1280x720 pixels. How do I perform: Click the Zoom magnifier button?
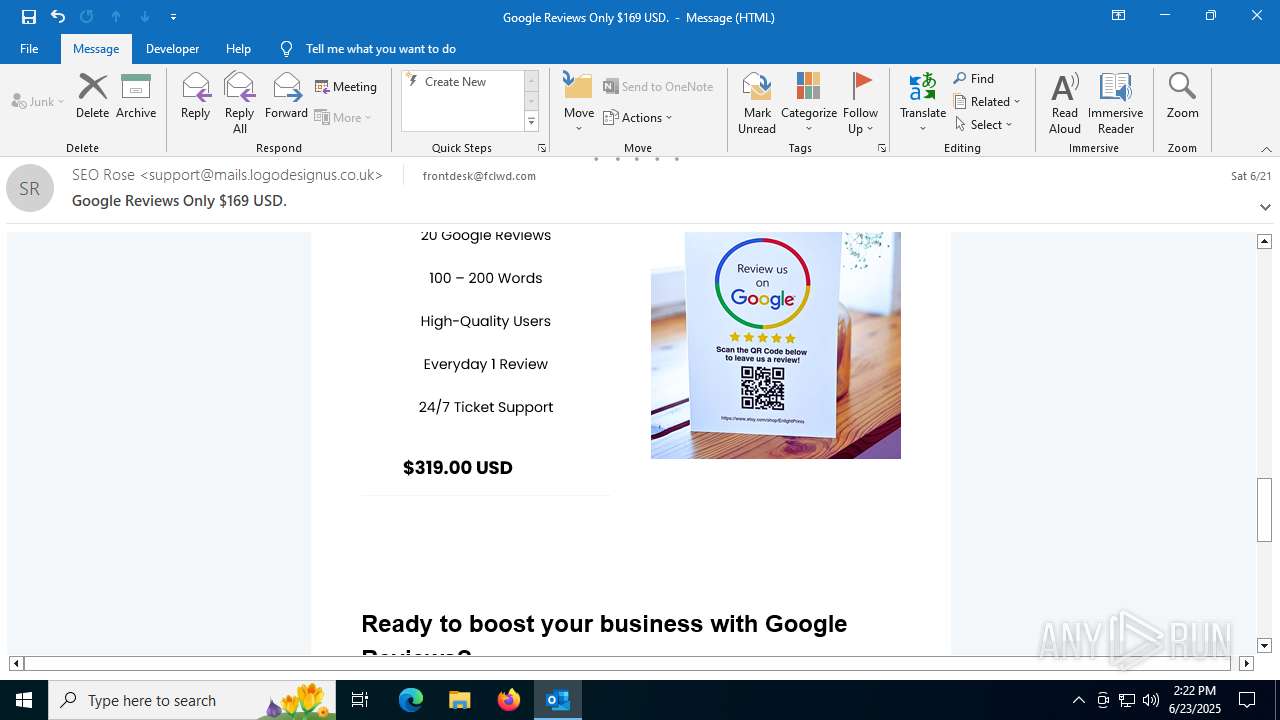click(1182, 96)
